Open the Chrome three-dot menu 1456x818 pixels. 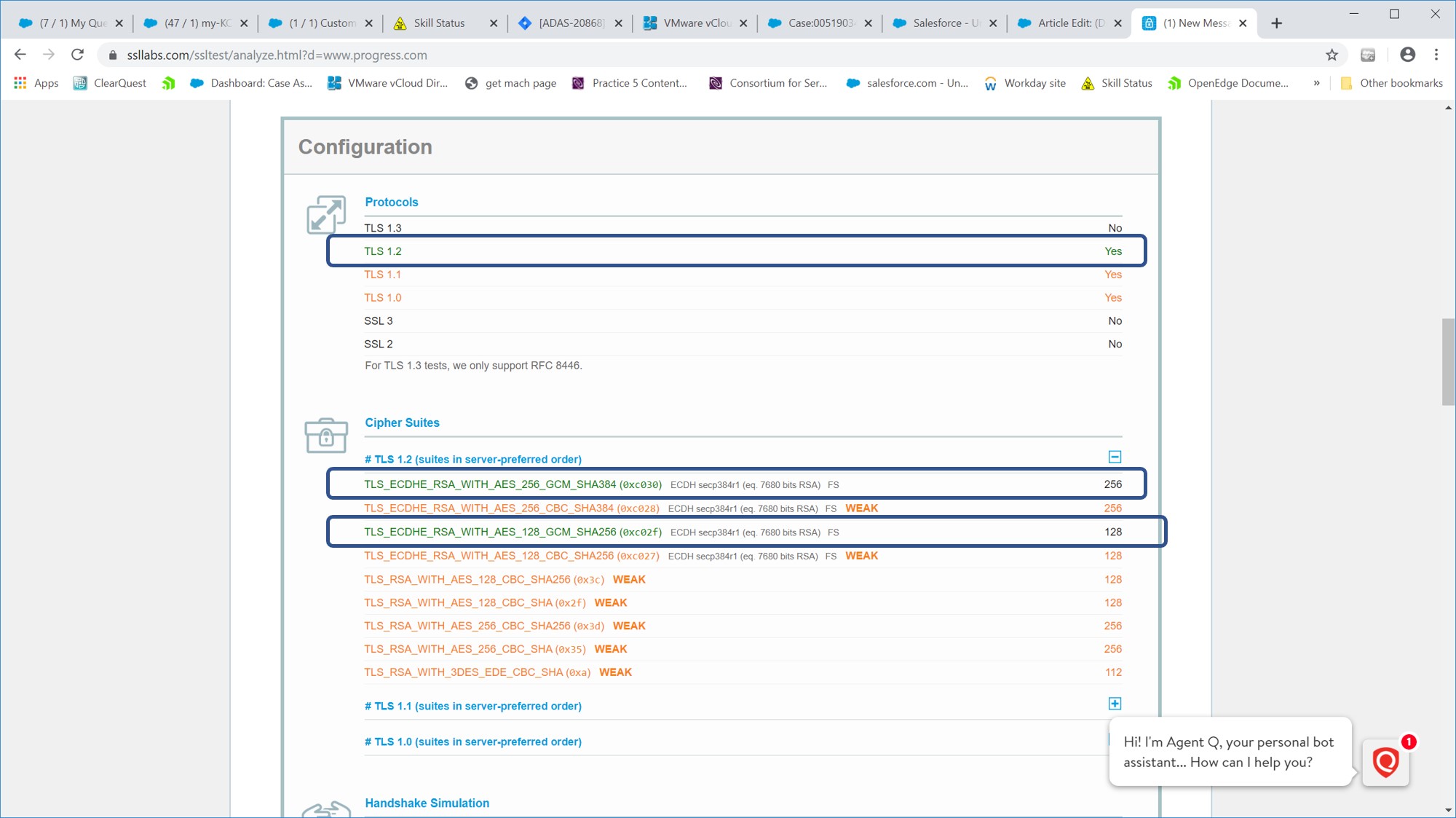[1436, 54]
